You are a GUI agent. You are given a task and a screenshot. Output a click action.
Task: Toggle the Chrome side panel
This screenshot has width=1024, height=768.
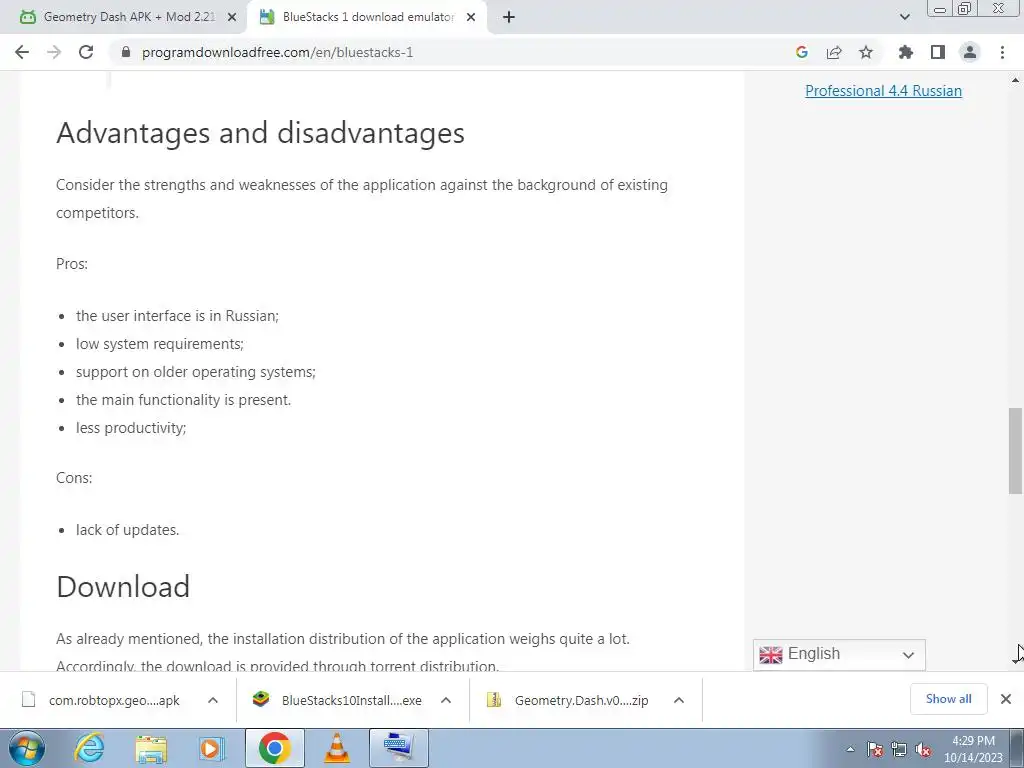pos(938,52)
